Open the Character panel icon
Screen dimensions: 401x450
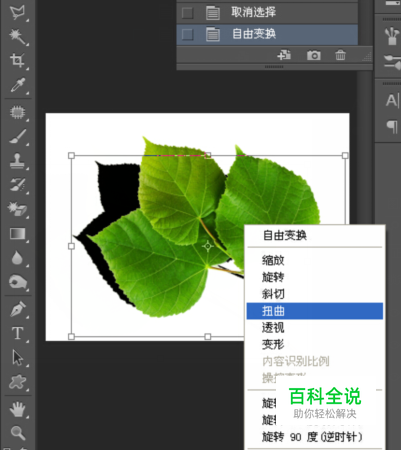392,100
